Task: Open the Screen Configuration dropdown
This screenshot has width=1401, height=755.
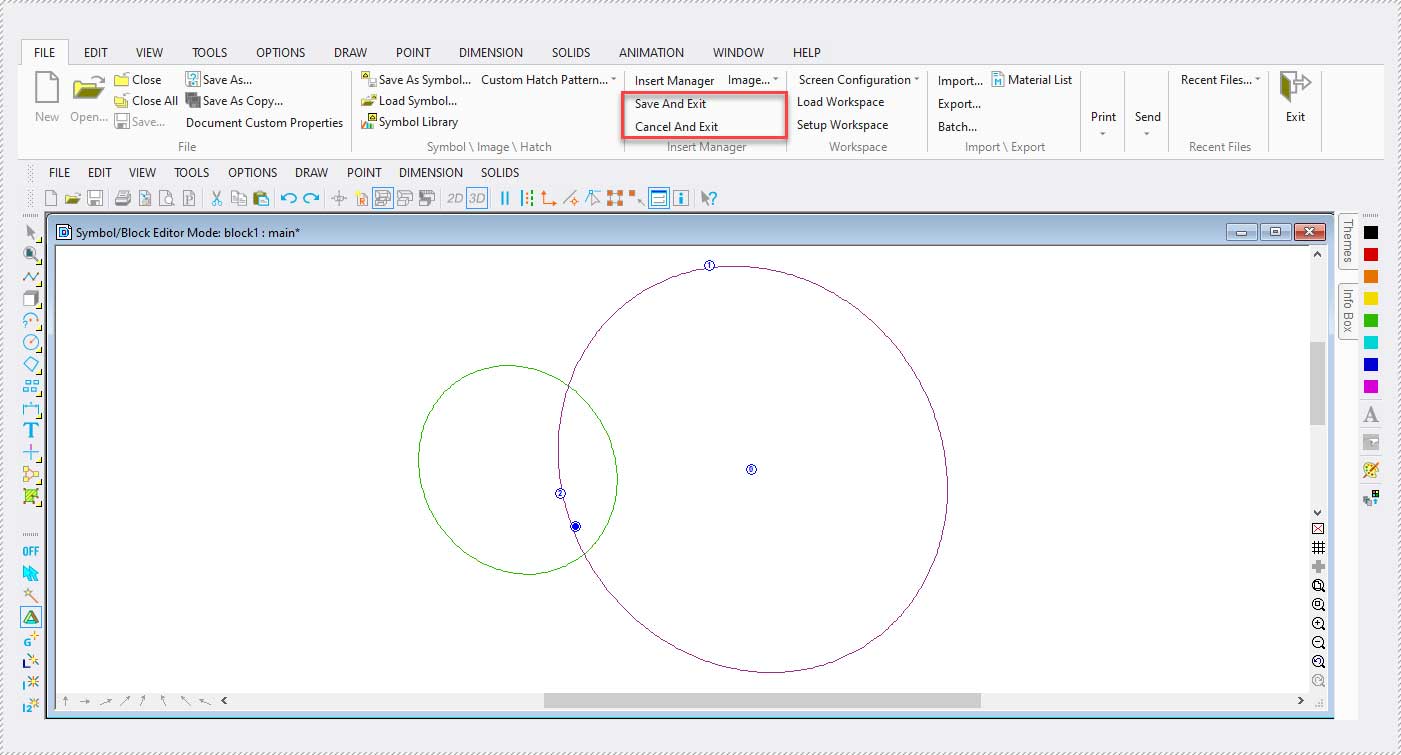Action: point(859,80)
